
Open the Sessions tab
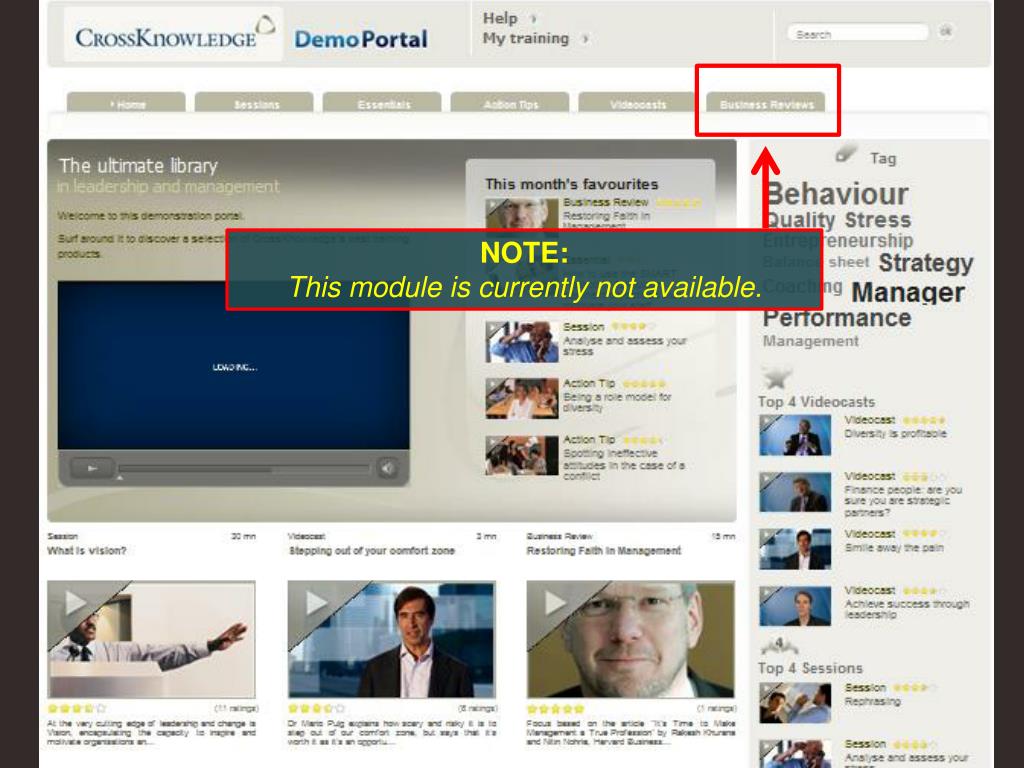pyautogui.click(x=254, y=103)
